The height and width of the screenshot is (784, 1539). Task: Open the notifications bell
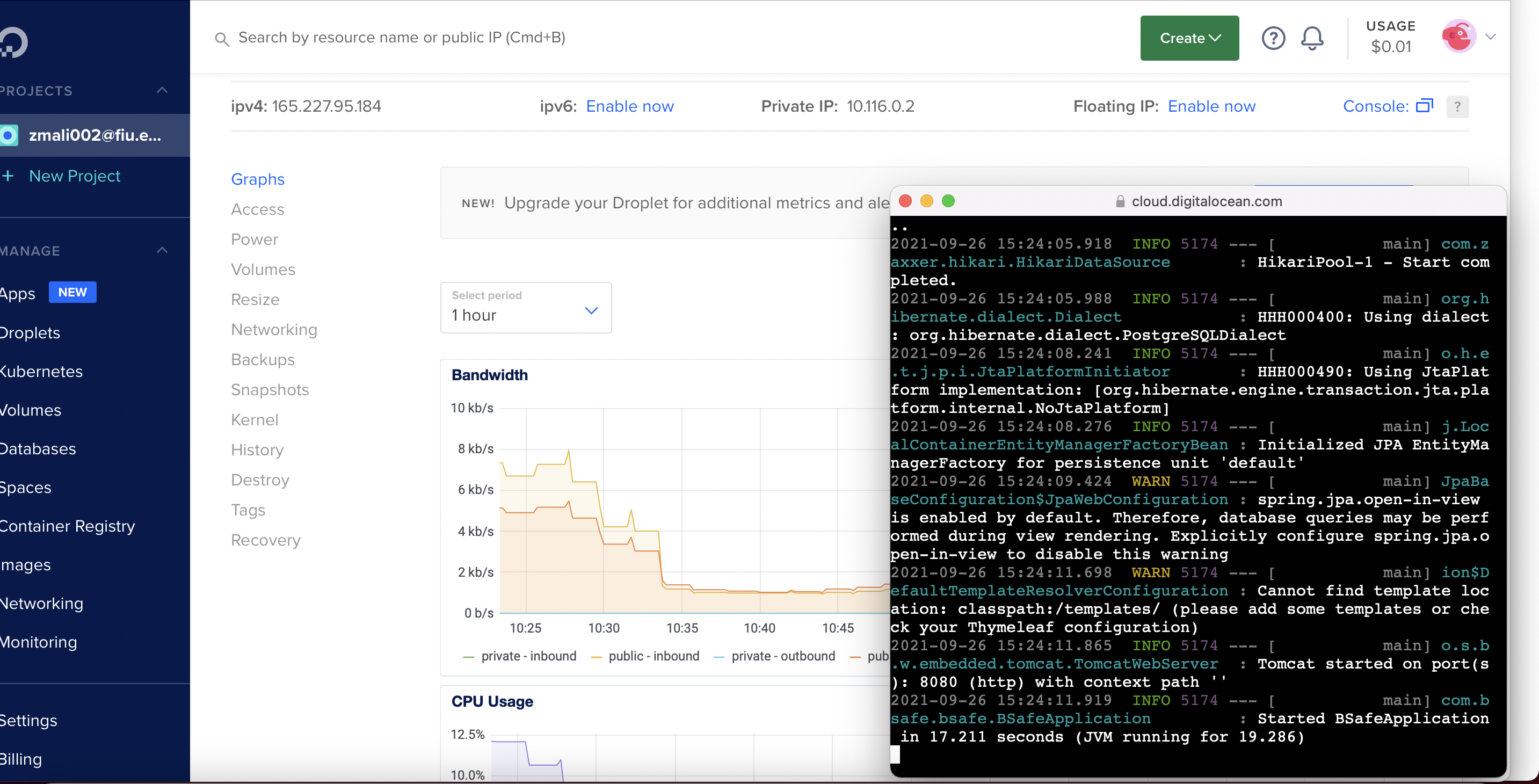pos(1312,38)
